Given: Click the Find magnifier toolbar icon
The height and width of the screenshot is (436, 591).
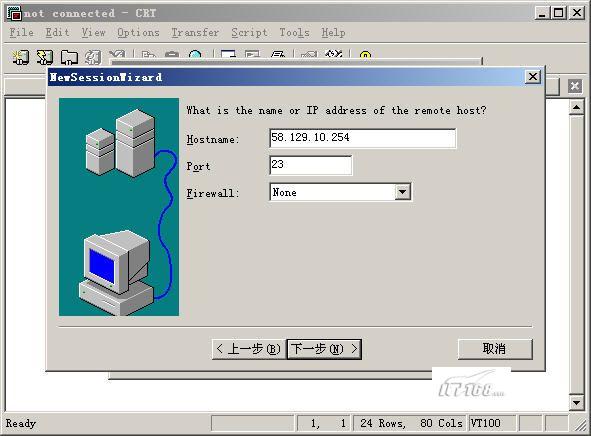Looking at the screenshot, I should pyautogui.click(x=195, y=55).
